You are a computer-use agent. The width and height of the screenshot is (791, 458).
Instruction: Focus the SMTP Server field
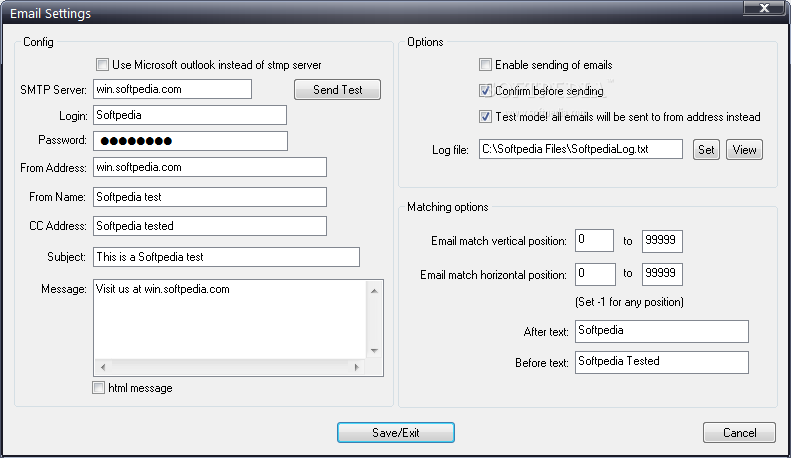point(173,89)
